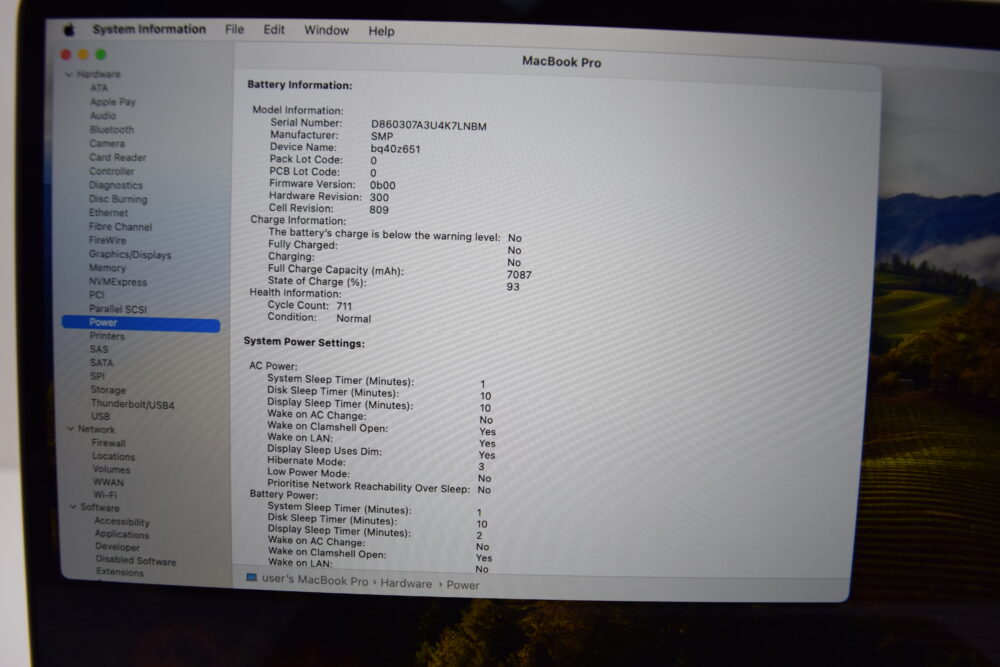Click user's MacBook Pro in path bar
The width and height of the screenshot is (1000, 667).
315,580
